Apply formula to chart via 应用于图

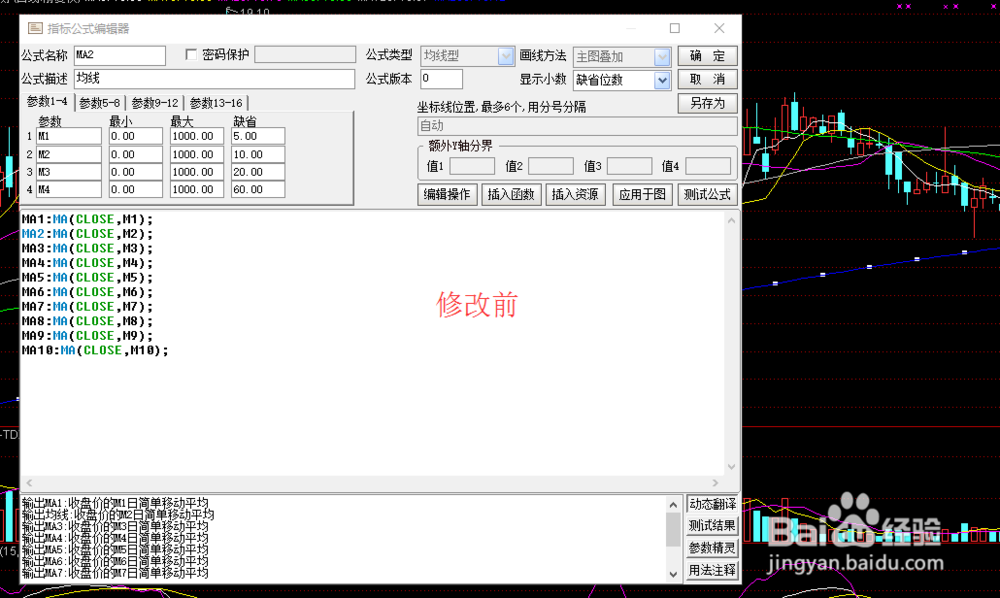(x=641, y=195)
